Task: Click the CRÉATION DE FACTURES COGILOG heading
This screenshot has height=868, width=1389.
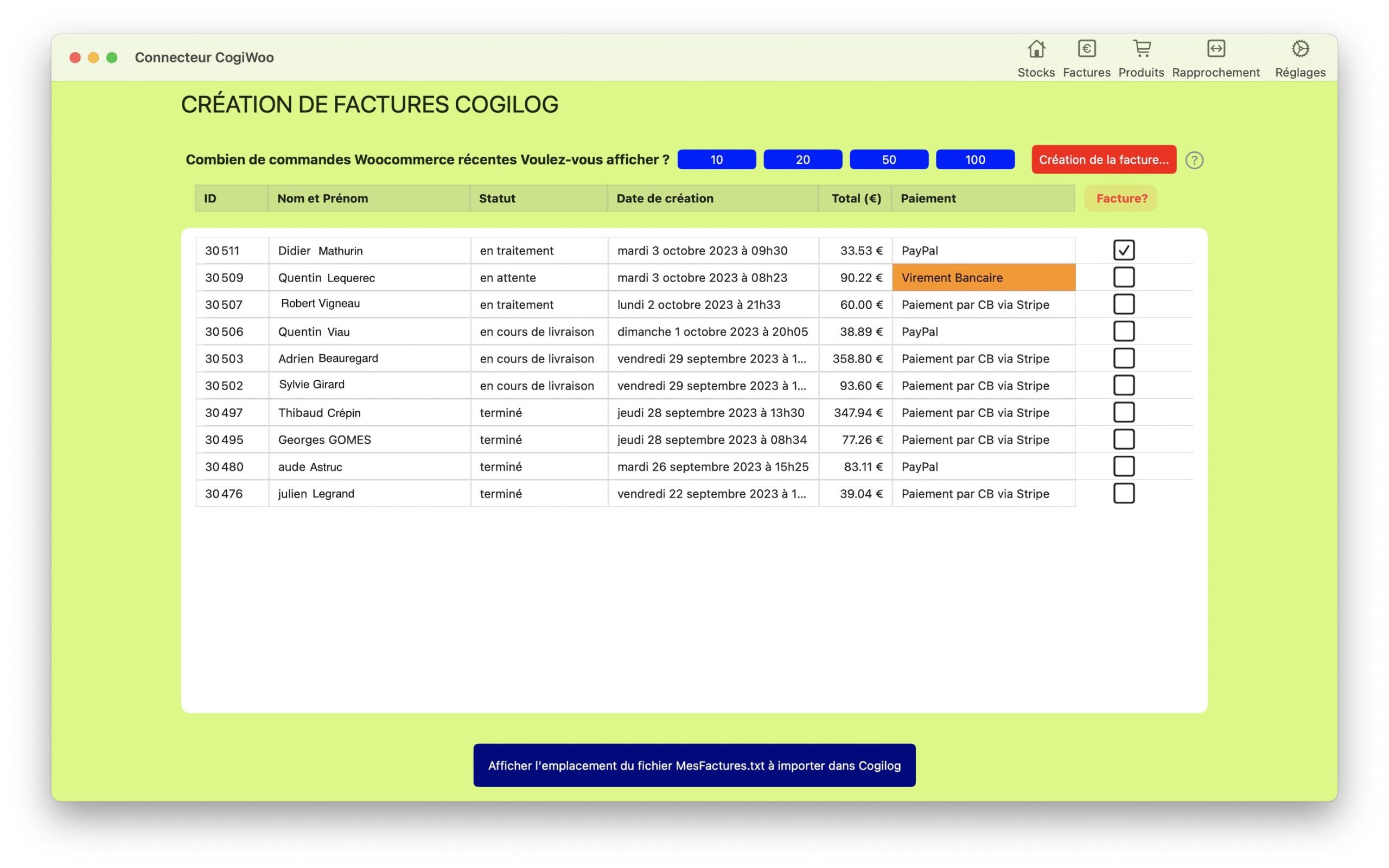Action: coord(369,105)
